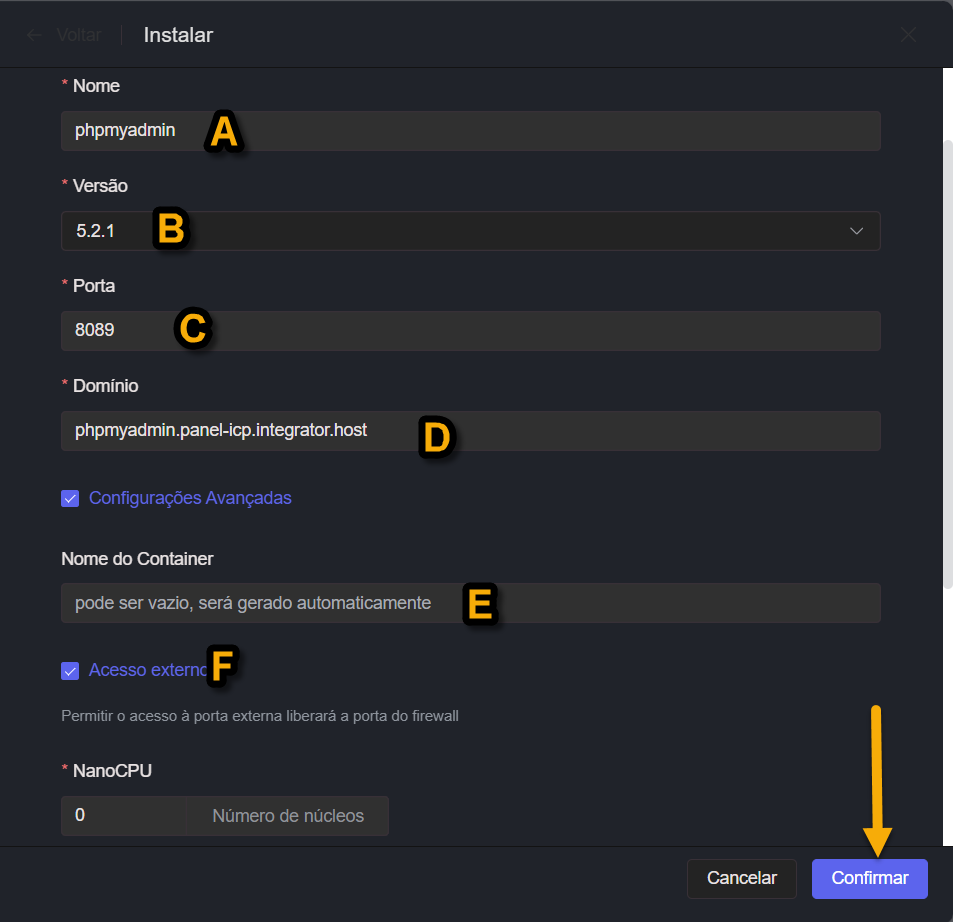Viewport: 953px width, 922px height.
Task: Click the Voltar link text
Action: click(x=79, y=35)
